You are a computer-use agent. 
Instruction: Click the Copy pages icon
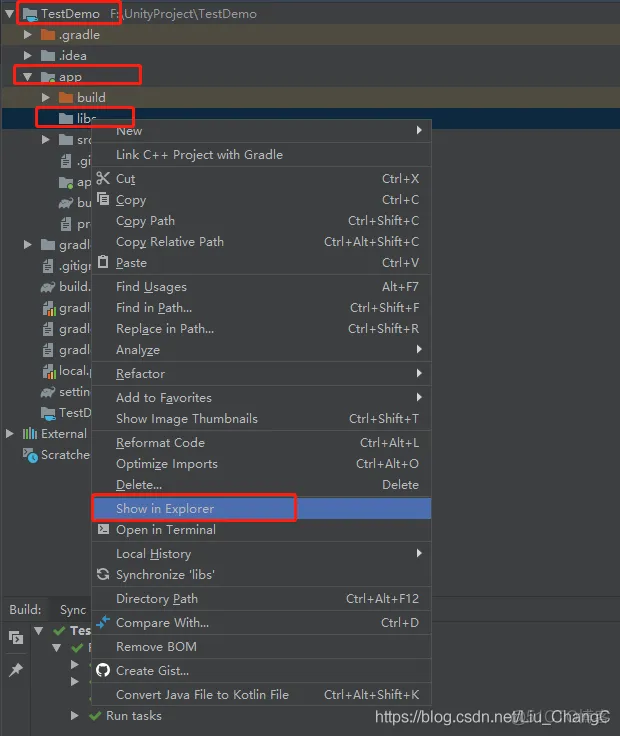click(x=103, y=199)
